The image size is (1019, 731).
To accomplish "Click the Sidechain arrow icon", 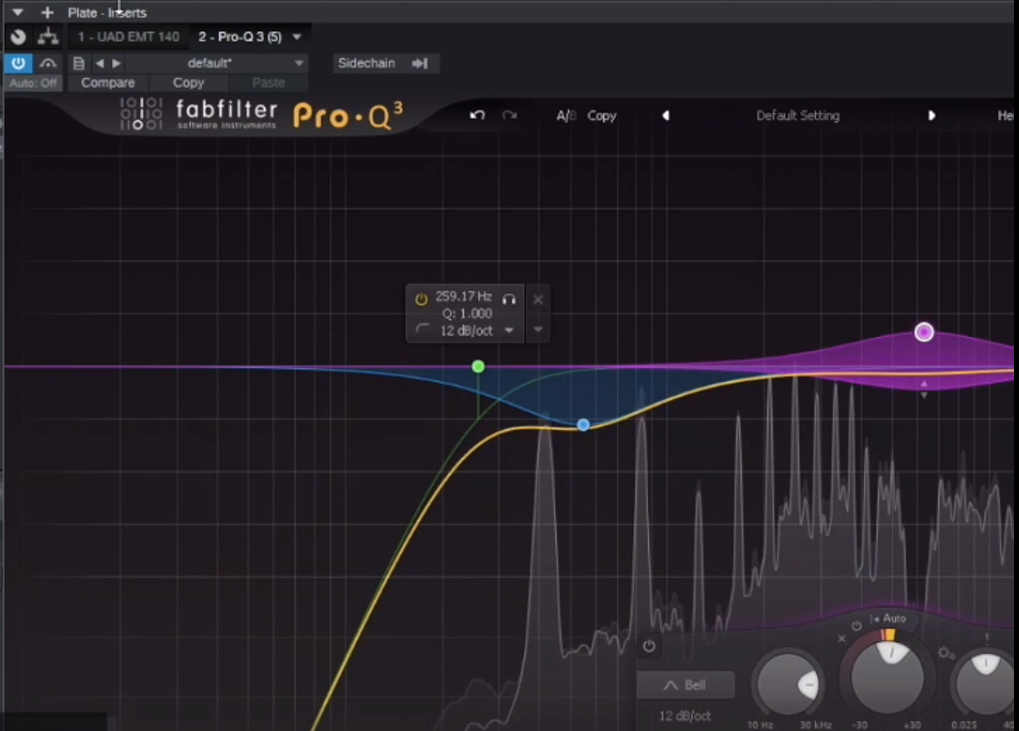I will coord(420,63).
